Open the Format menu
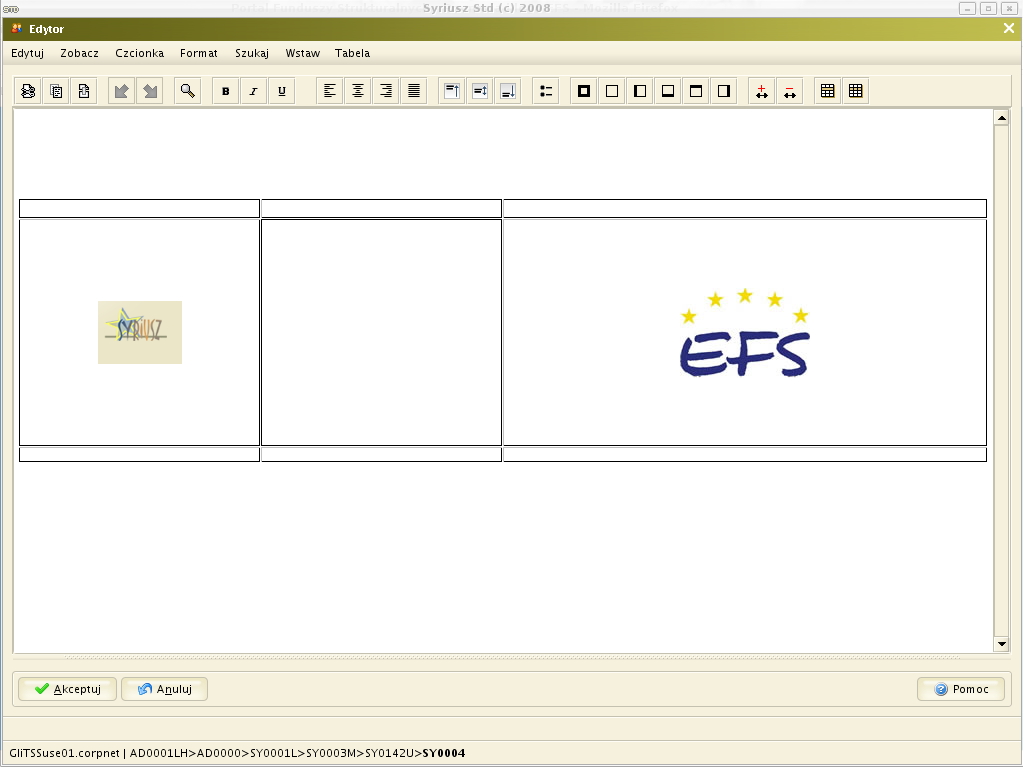1023x767 pixels. [x=199, y=53]
